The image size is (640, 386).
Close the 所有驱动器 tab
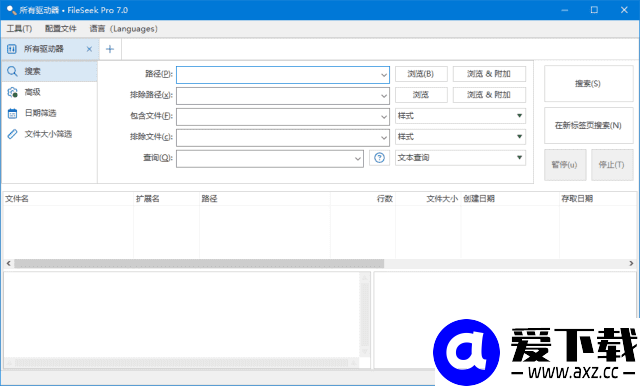tap(89, 49)
